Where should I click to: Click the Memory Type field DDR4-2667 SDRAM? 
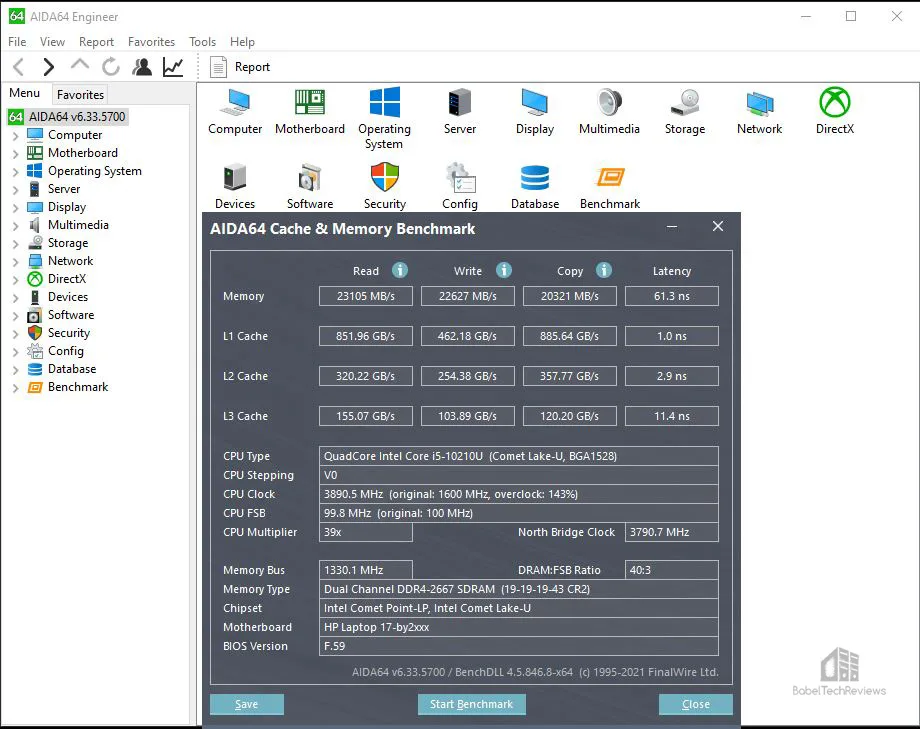(519, 589)
